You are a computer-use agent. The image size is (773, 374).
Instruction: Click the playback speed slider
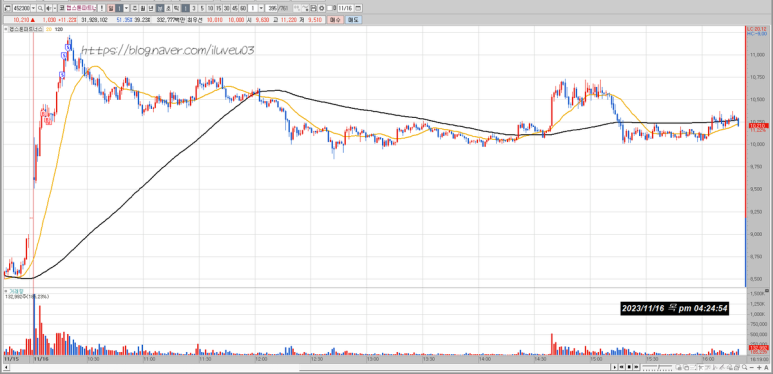[x=657, y=367]
